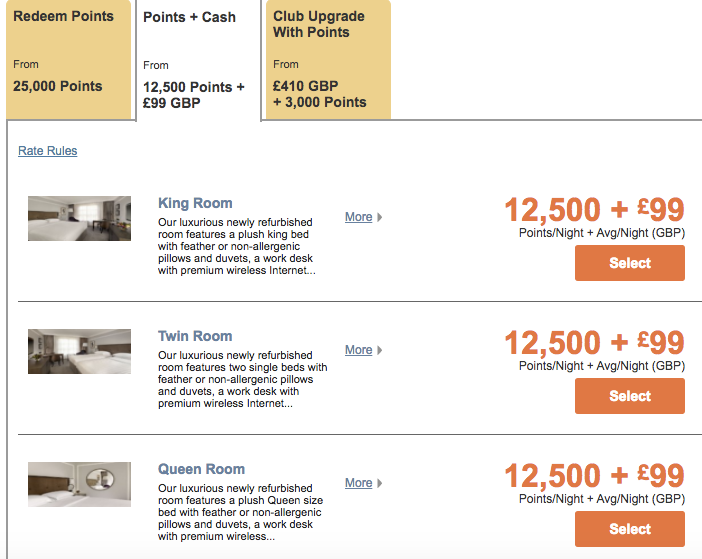The image size is (702, 559).
Task: Switch to Points + Cash tab
Action: pos(197,60)
